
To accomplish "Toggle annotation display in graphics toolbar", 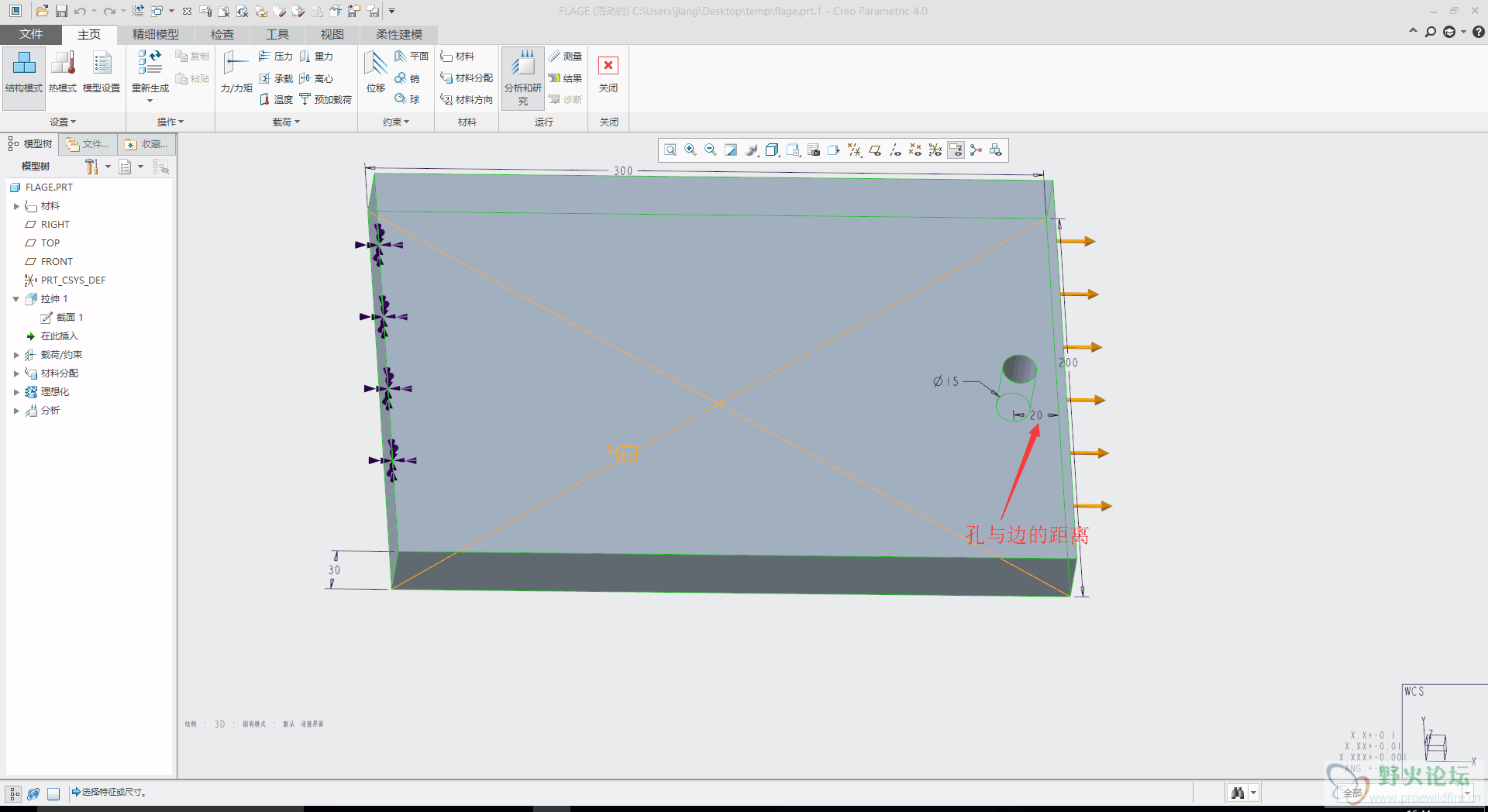I will 956,150.
